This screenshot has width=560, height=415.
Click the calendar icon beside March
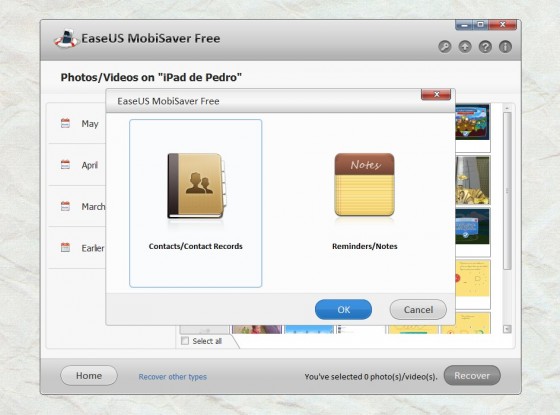pyautogui.click(x=65, y=206)
